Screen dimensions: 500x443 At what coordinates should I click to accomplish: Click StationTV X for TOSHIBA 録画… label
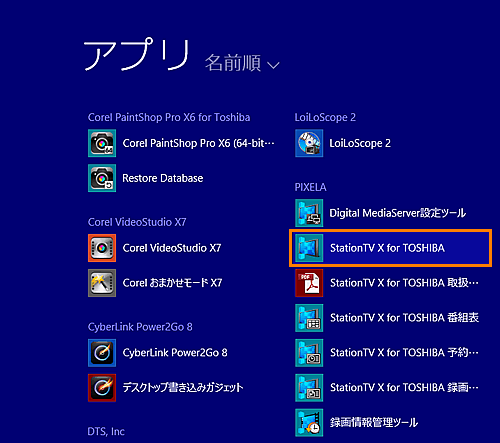[x=404, y=388]
